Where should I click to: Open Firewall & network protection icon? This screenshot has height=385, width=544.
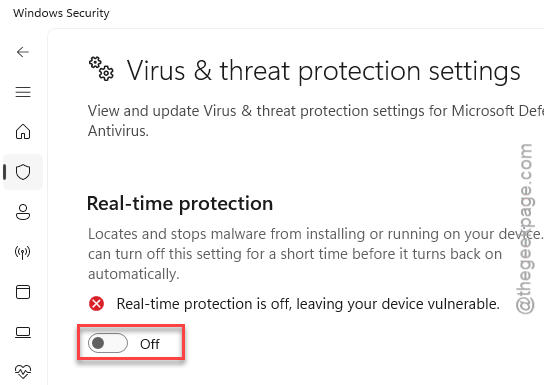click(23, 252)
